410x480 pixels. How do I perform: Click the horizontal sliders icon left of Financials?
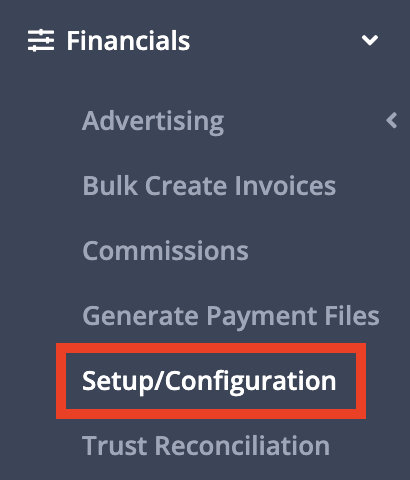pos(41,41)
